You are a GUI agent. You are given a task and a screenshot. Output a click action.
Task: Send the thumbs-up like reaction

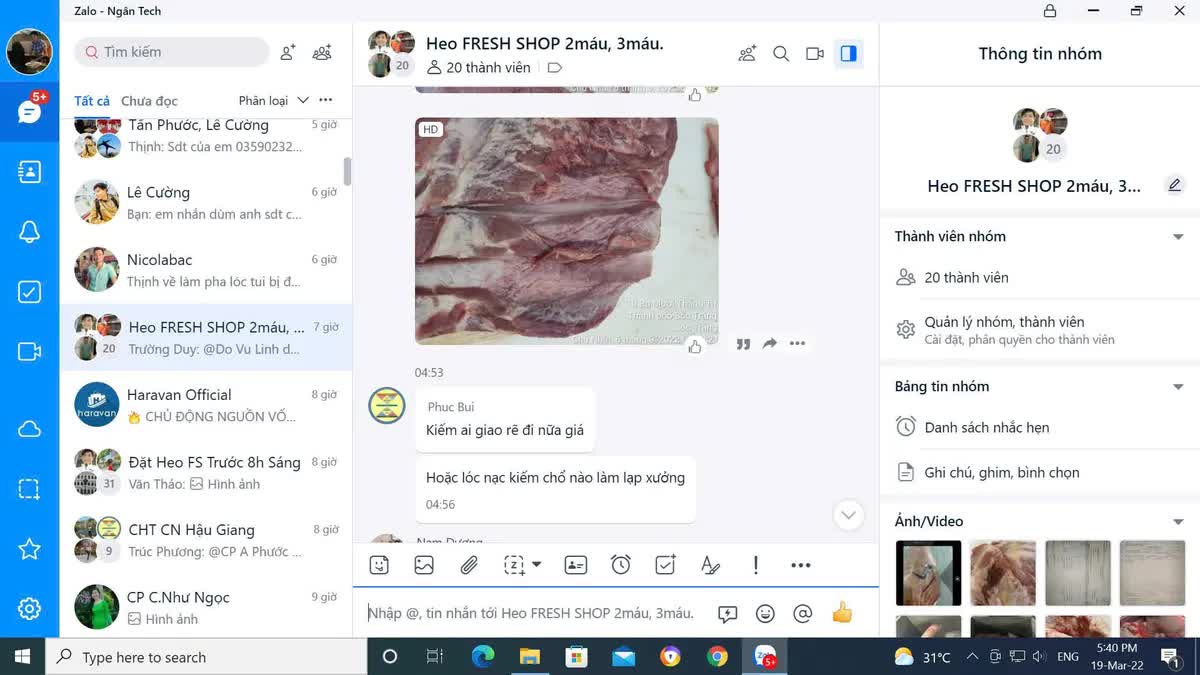coord(842,613)
